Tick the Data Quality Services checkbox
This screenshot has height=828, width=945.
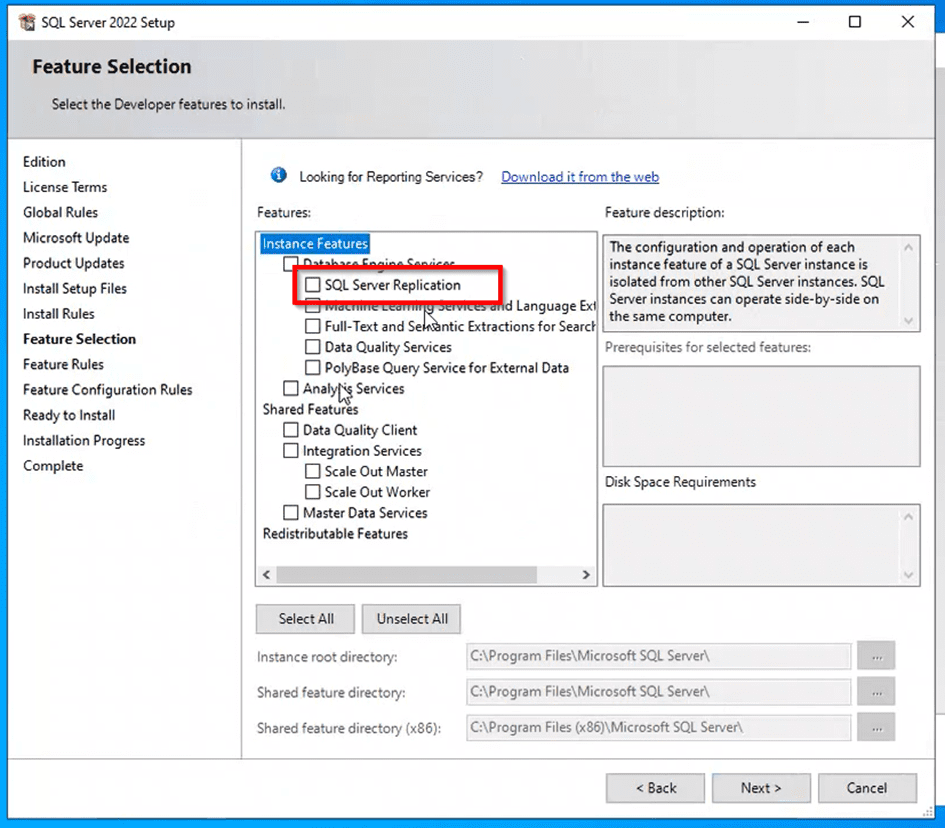tap(312, 347)
